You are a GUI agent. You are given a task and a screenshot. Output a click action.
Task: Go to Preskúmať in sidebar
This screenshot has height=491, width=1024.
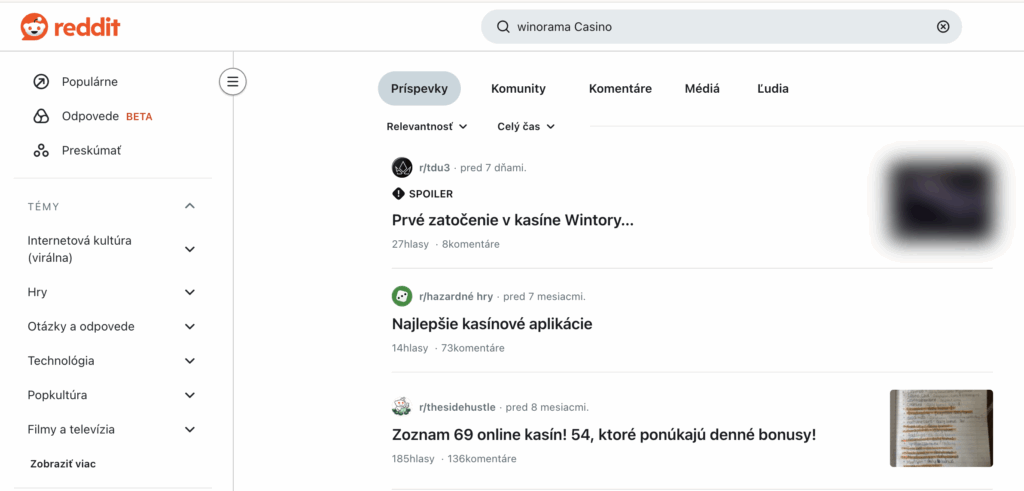[91, 150]
